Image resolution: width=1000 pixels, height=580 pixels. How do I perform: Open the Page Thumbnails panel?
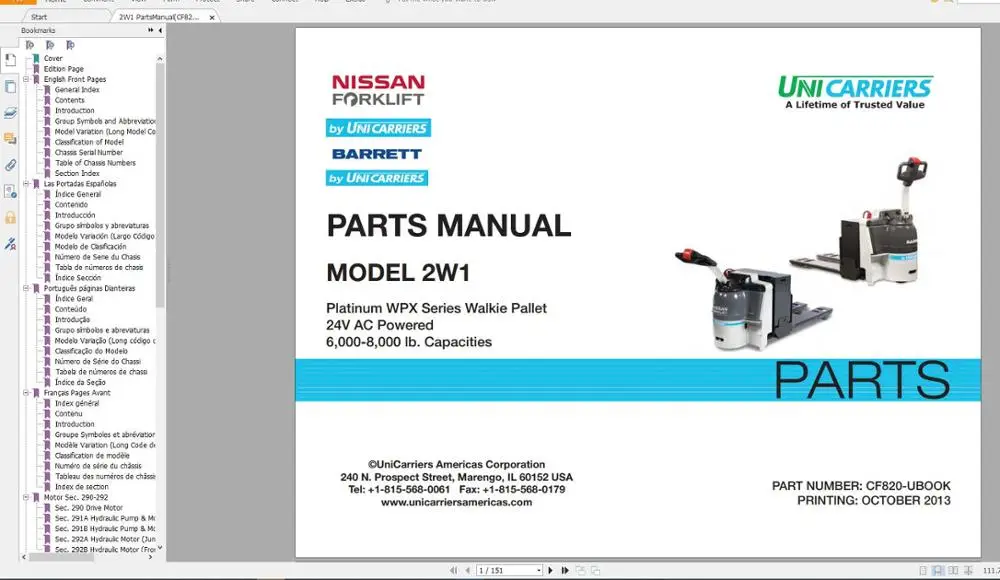pyautogui.click(x=10, y=87)
